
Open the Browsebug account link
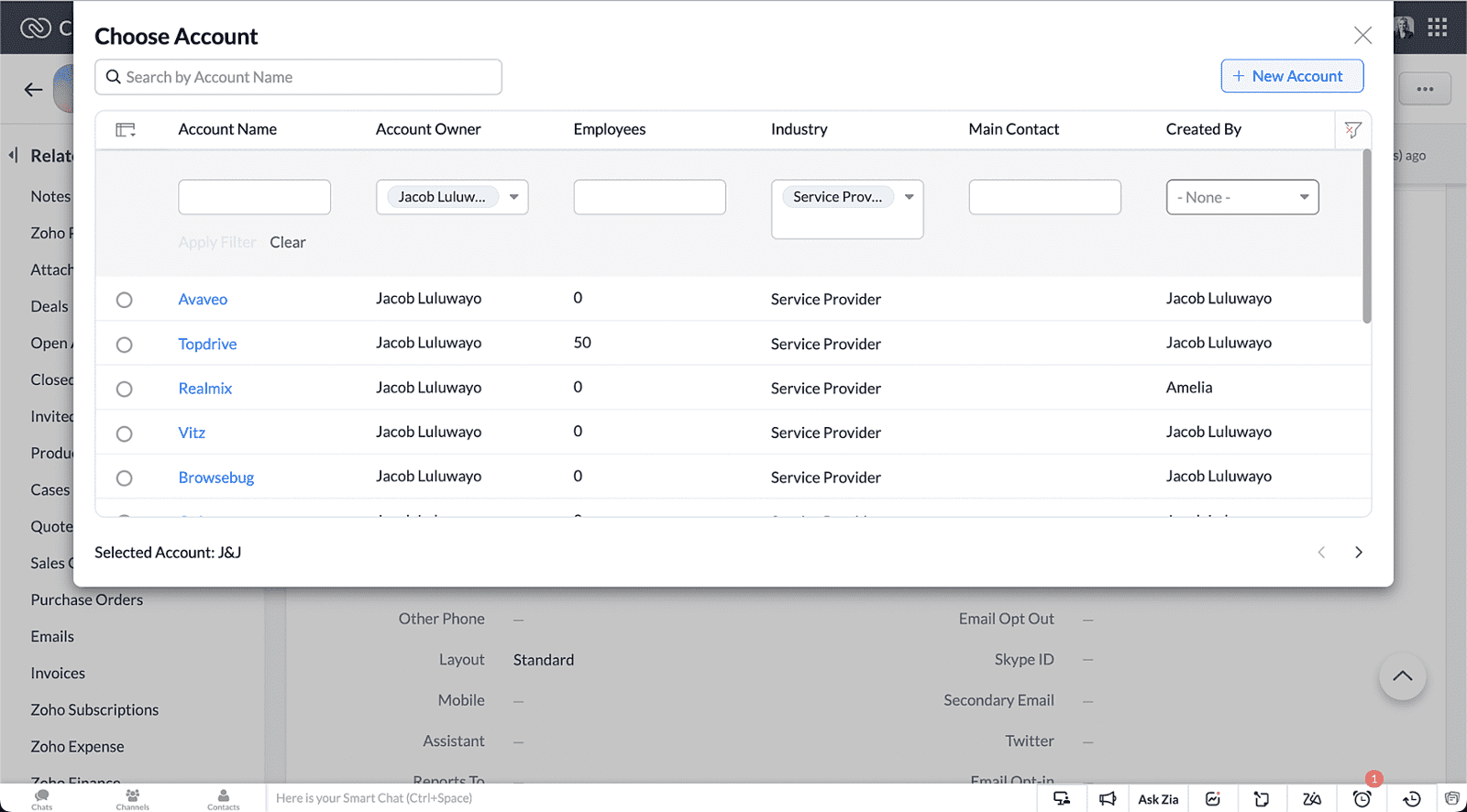(216, 477)
